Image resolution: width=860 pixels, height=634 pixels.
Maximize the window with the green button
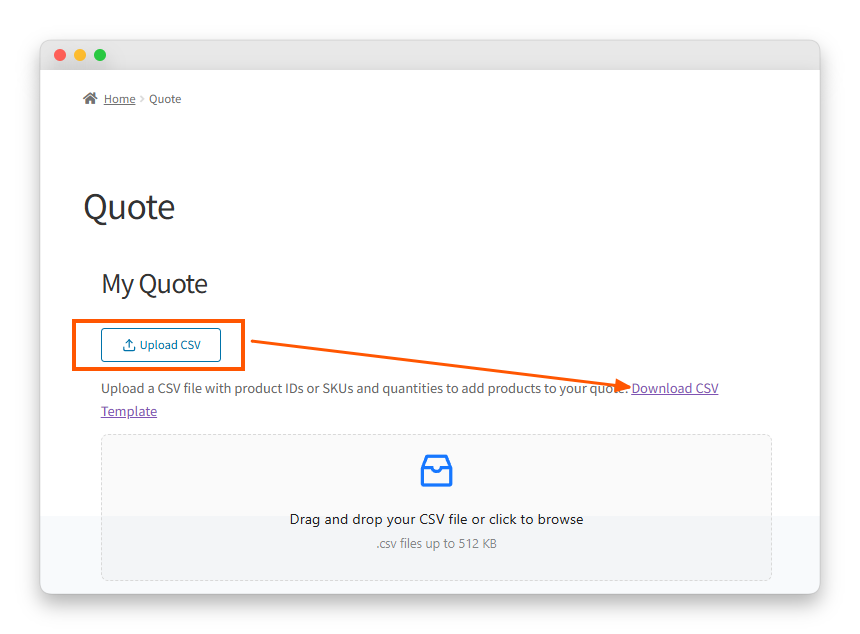(100, 55)
